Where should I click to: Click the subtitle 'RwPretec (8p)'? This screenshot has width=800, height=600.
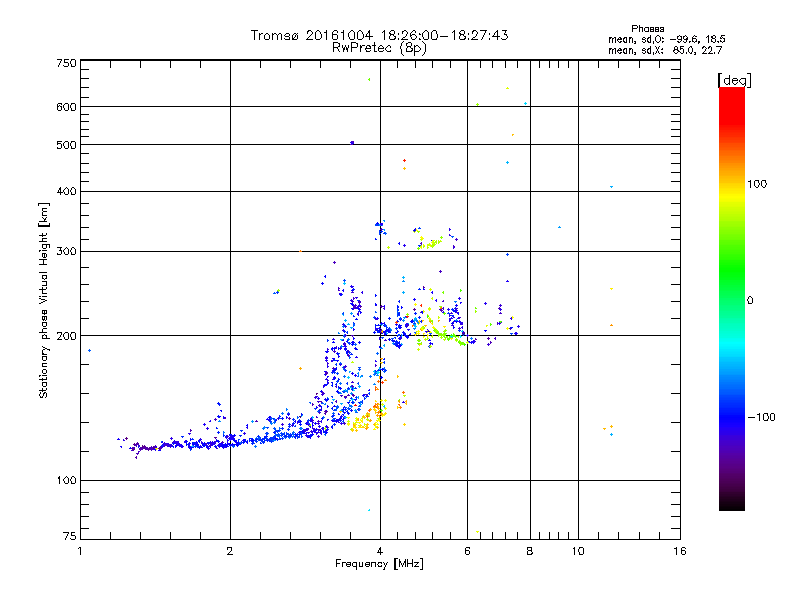pyautogui.click(x=379, y=48)
